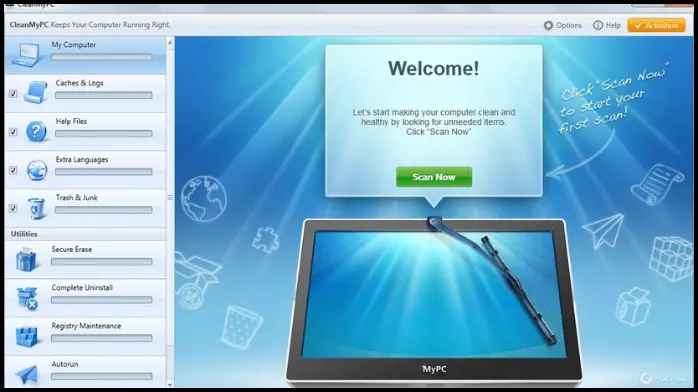Screen dimensions: 698x392
Task: Uncheck the Caches & Logs checkbox
Action: [13, 93]
